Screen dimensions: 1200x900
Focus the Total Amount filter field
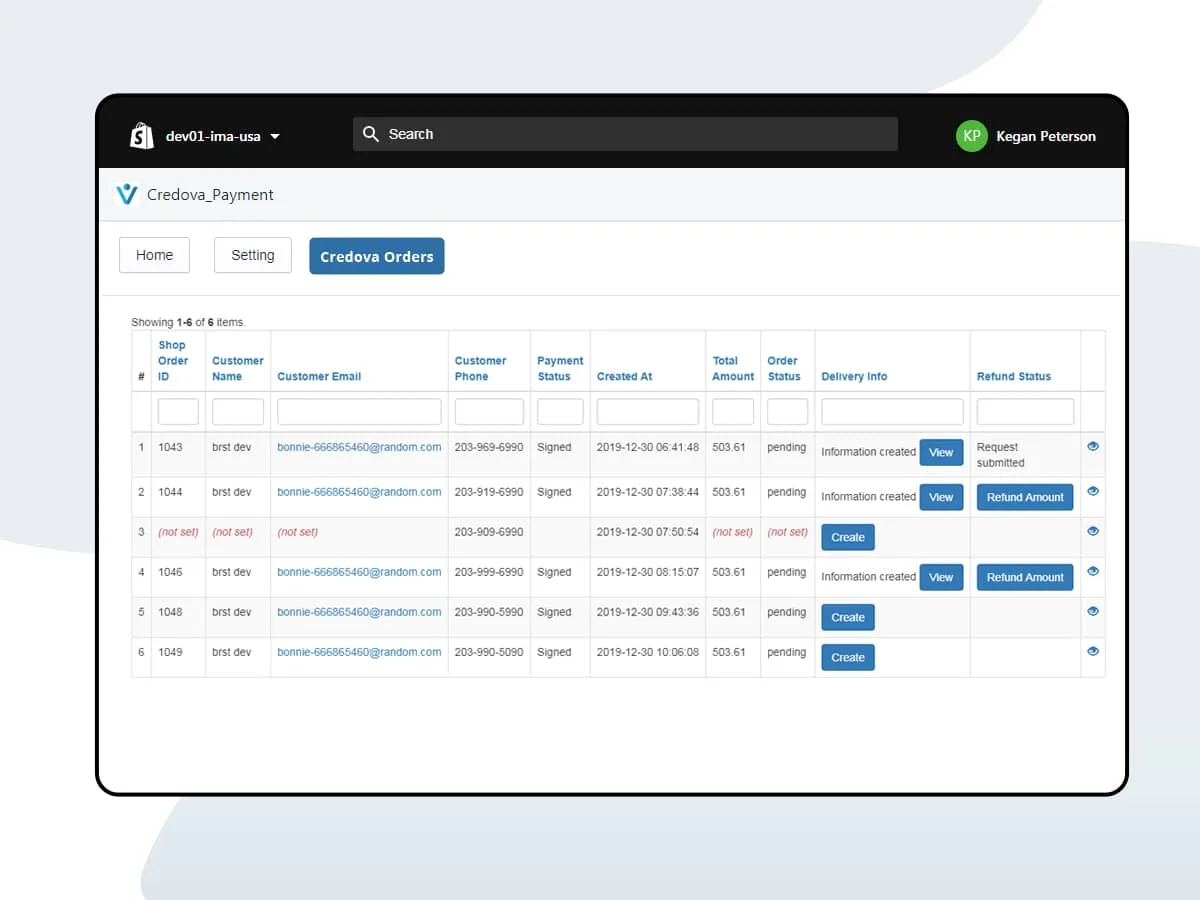pos(733,411)
